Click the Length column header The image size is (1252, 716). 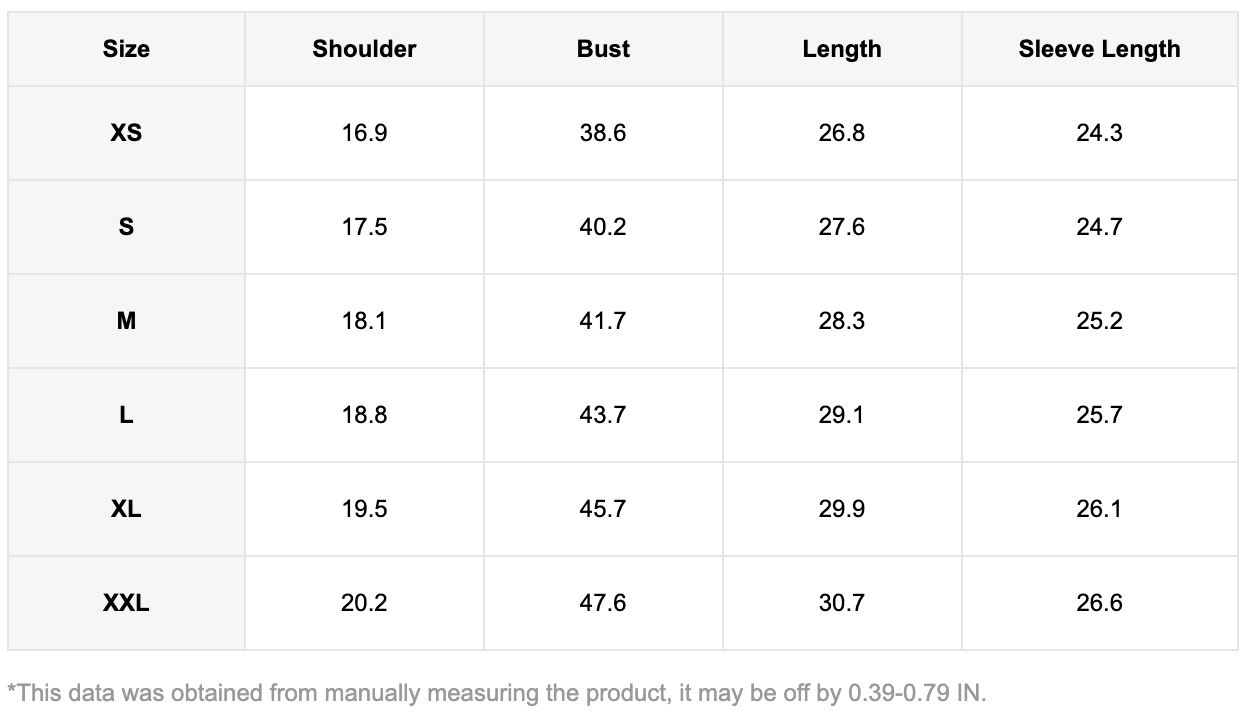842,49
